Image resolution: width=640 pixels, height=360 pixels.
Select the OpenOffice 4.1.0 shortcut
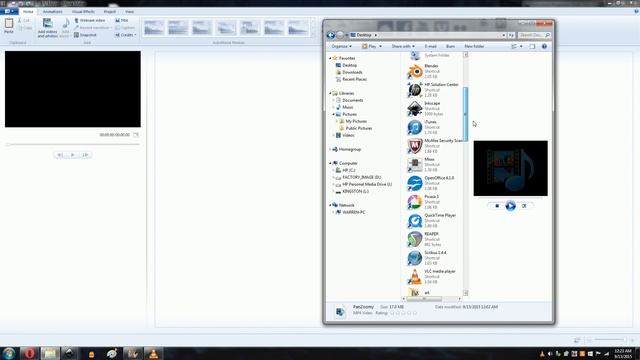(431, 183)
